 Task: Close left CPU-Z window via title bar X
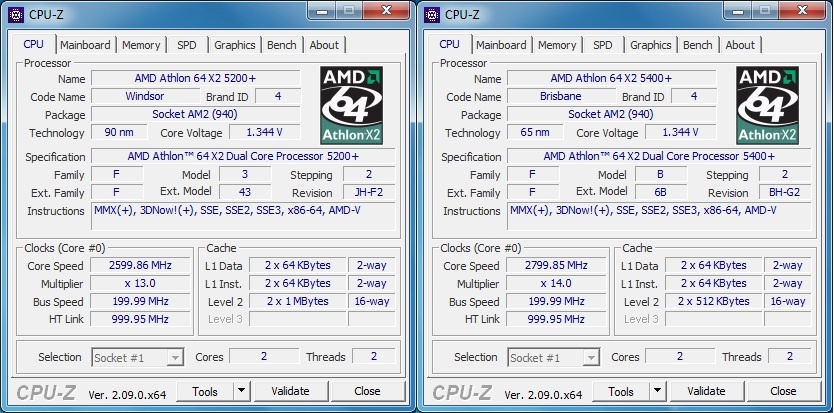pyautogui.click(x=387, y=10)
